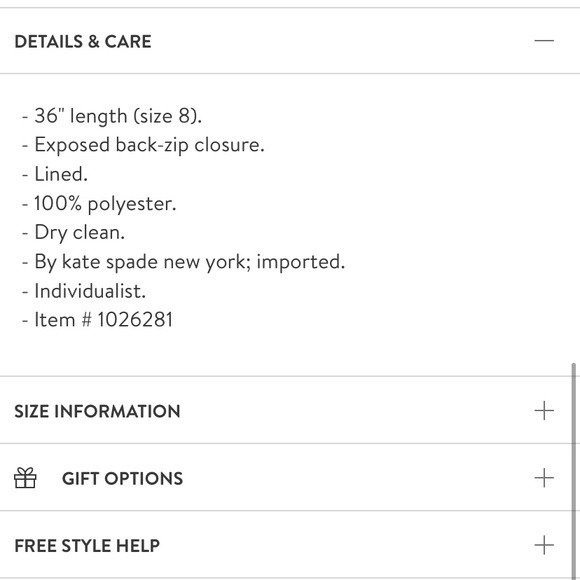Click the '100% polyester.' line
The height and width of the screenshot is (580, 580).
(105, 204)
